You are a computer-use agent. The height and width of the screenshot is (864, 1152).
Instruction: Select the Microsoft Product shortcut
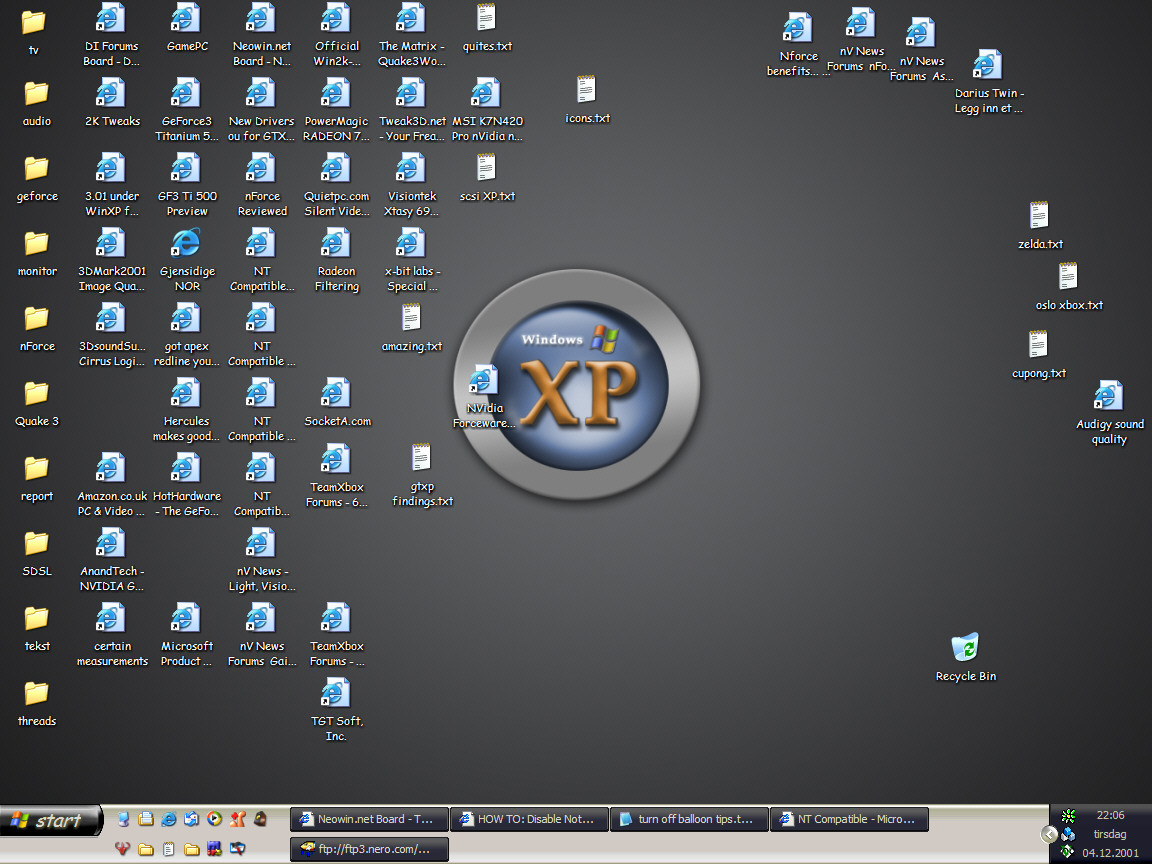187,635
